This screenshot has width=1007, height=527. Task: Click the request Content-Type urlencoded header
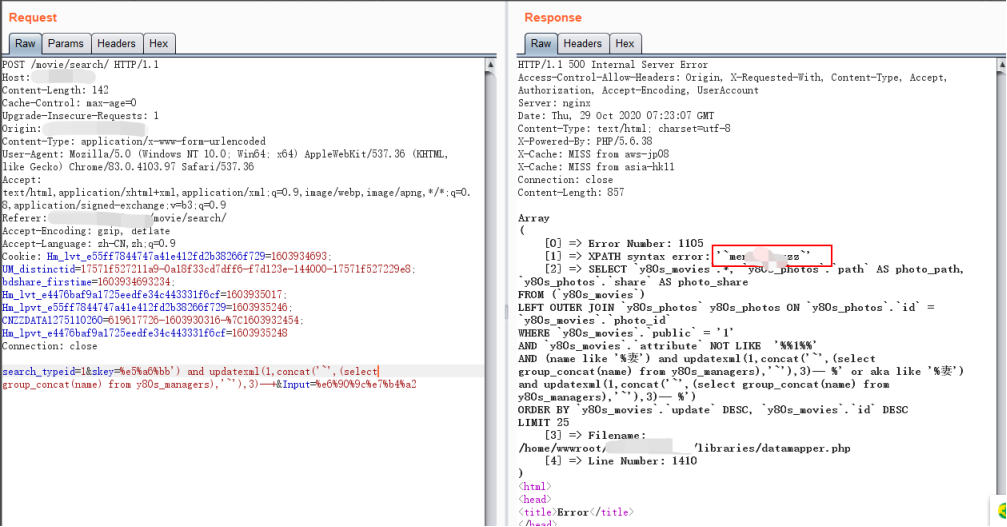134,142
